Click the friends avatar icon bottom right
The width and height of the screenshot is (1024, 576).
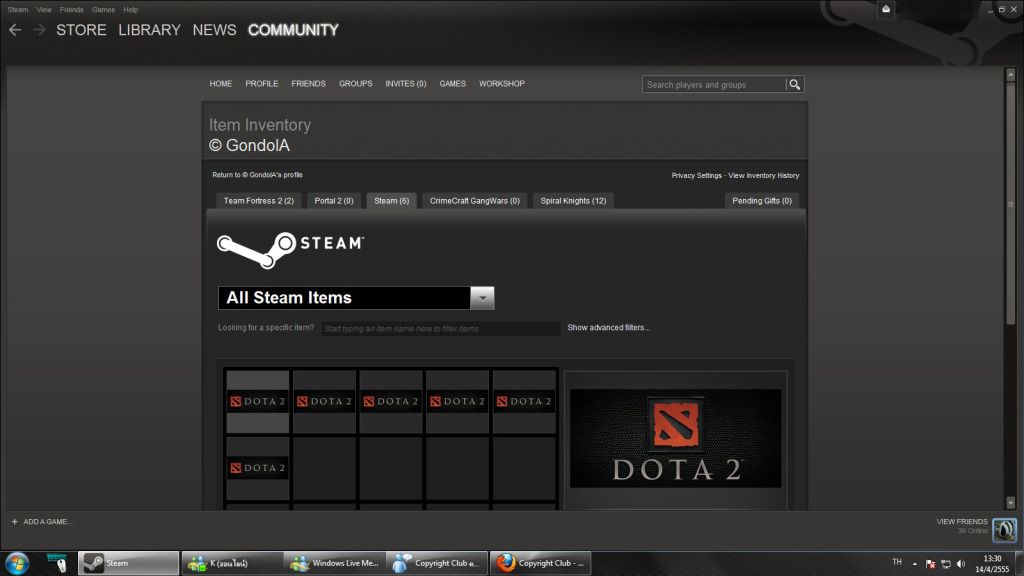click(1004, 530)
